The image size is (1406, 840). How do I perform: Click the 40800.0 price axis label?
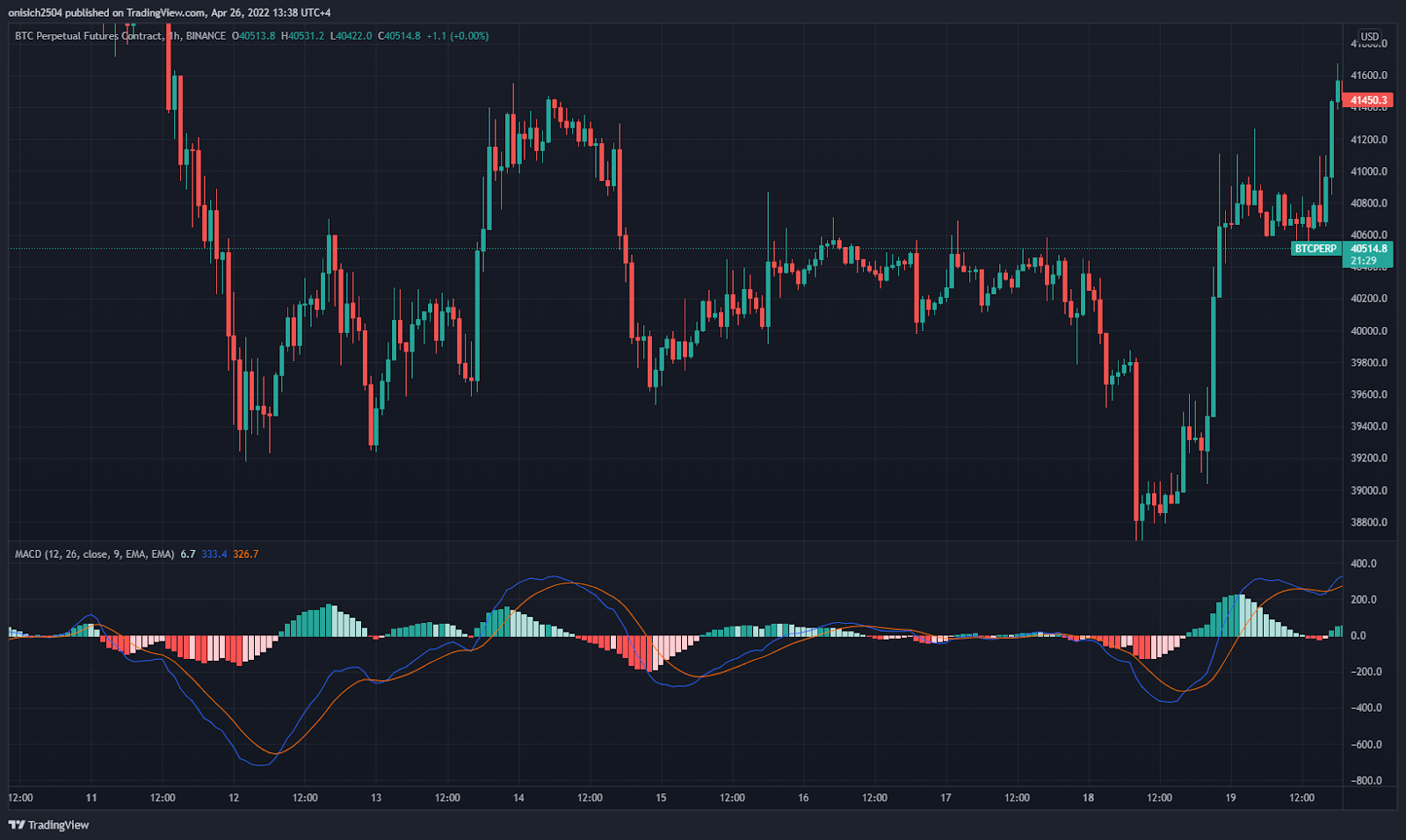click(1369, 203)
